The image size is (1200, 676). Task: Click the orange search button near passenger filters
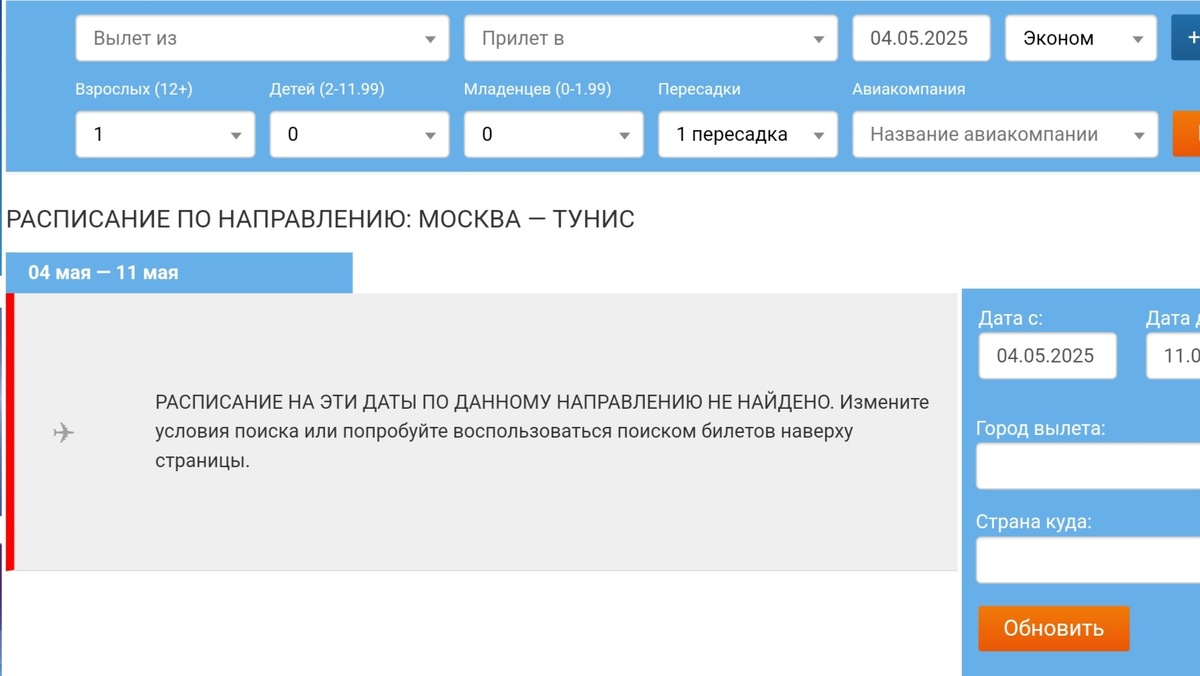(x=1188, y=134)
